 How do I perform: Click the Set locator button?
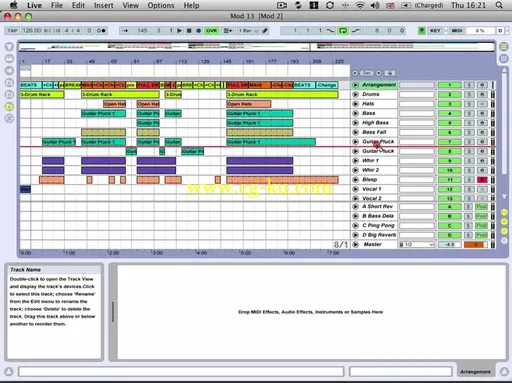pos(367,73)
